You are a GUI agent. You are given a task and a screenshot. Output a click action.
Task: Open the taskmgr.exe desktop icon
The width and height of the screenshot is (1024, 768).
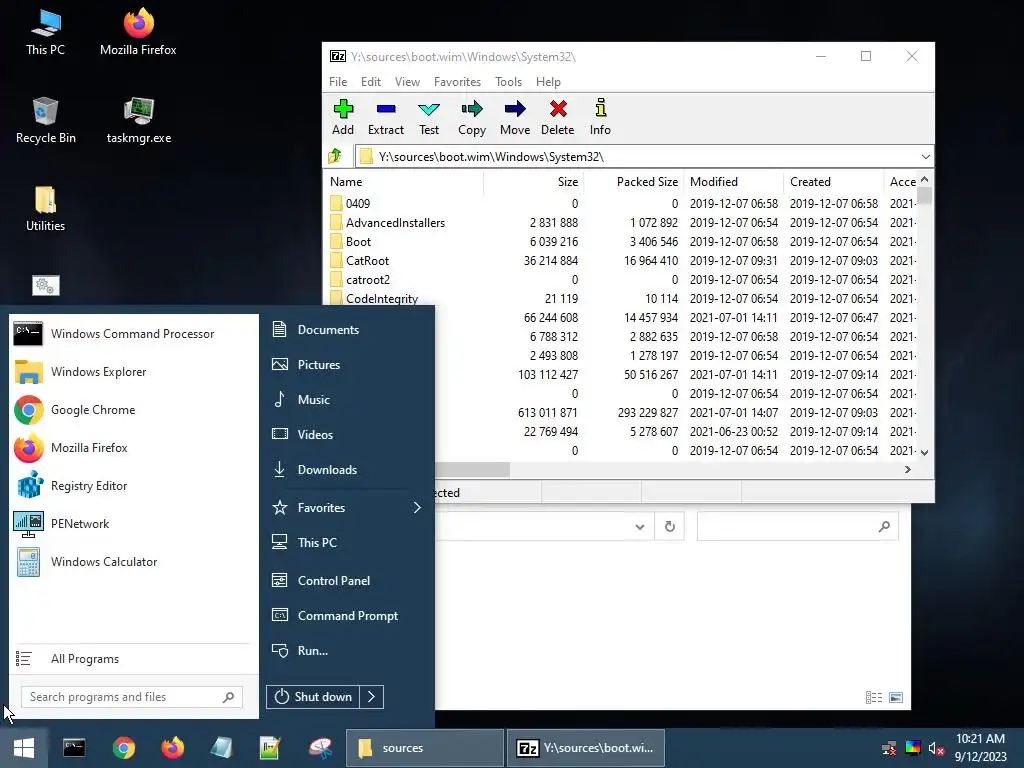[x=138, y=120]
